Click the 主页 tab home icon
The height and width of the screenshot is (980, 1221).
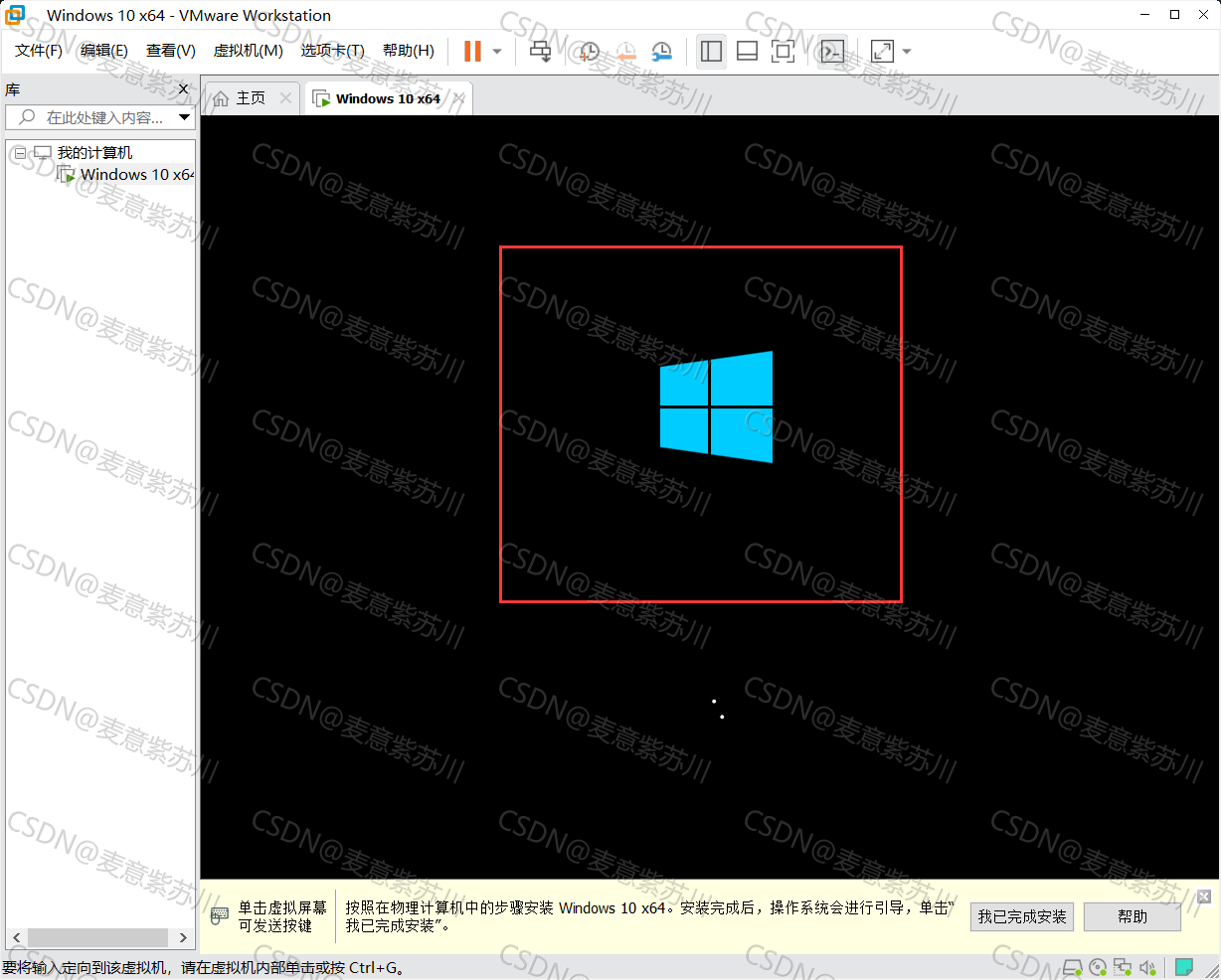(x=221, y=98)
